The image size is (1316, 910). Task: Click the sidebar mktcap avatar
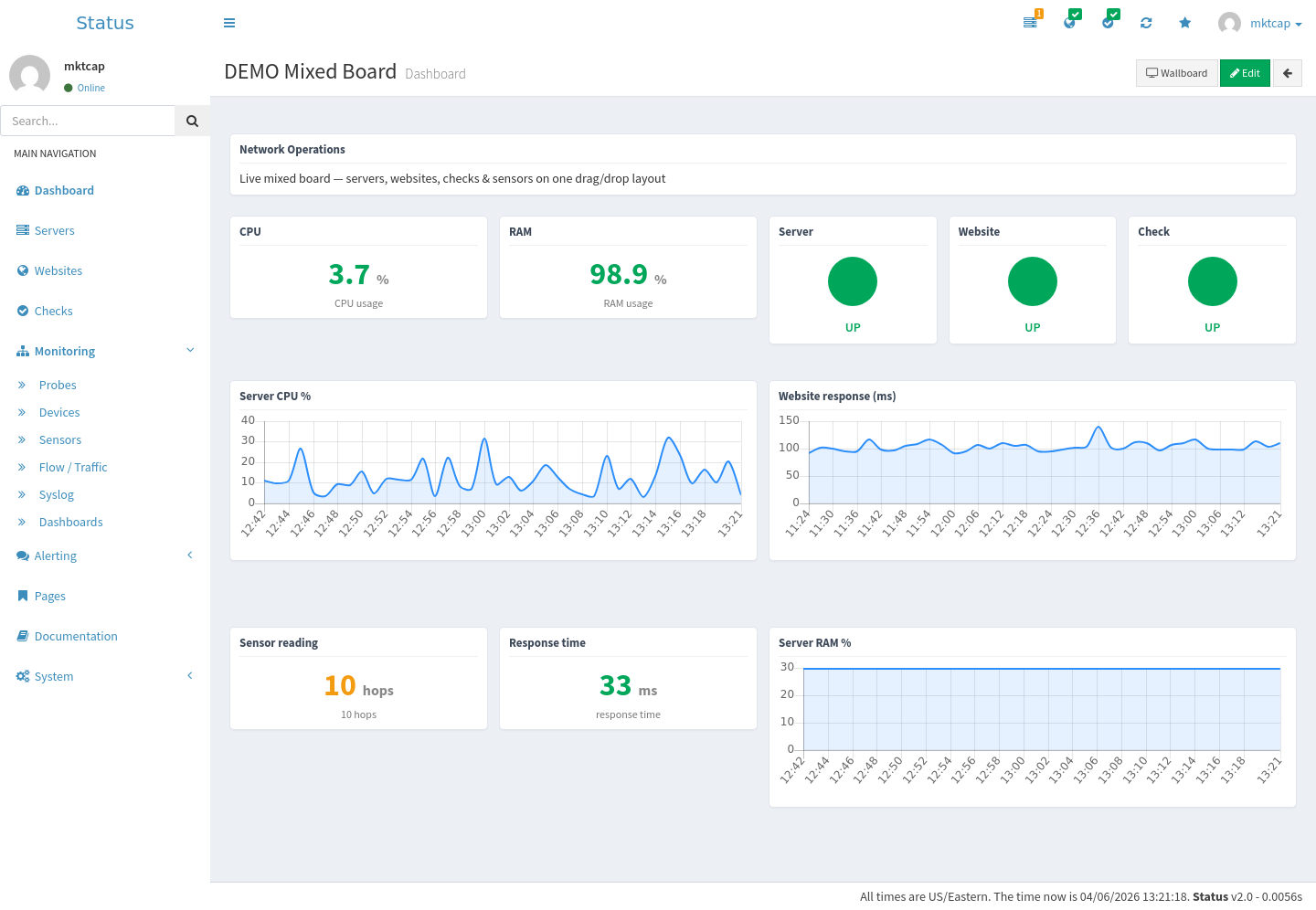click(30, 75)
